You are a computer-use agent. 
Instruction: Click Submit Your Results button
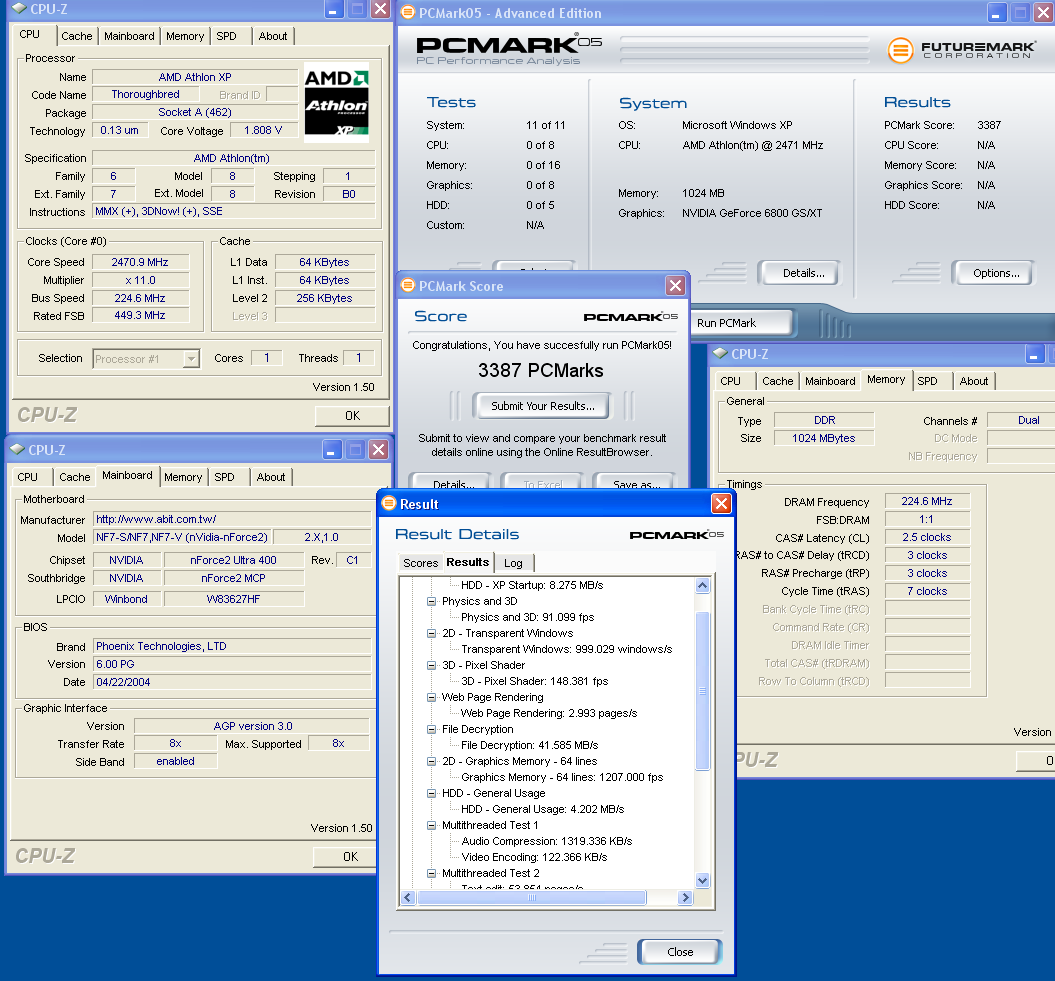coord(542,406)
